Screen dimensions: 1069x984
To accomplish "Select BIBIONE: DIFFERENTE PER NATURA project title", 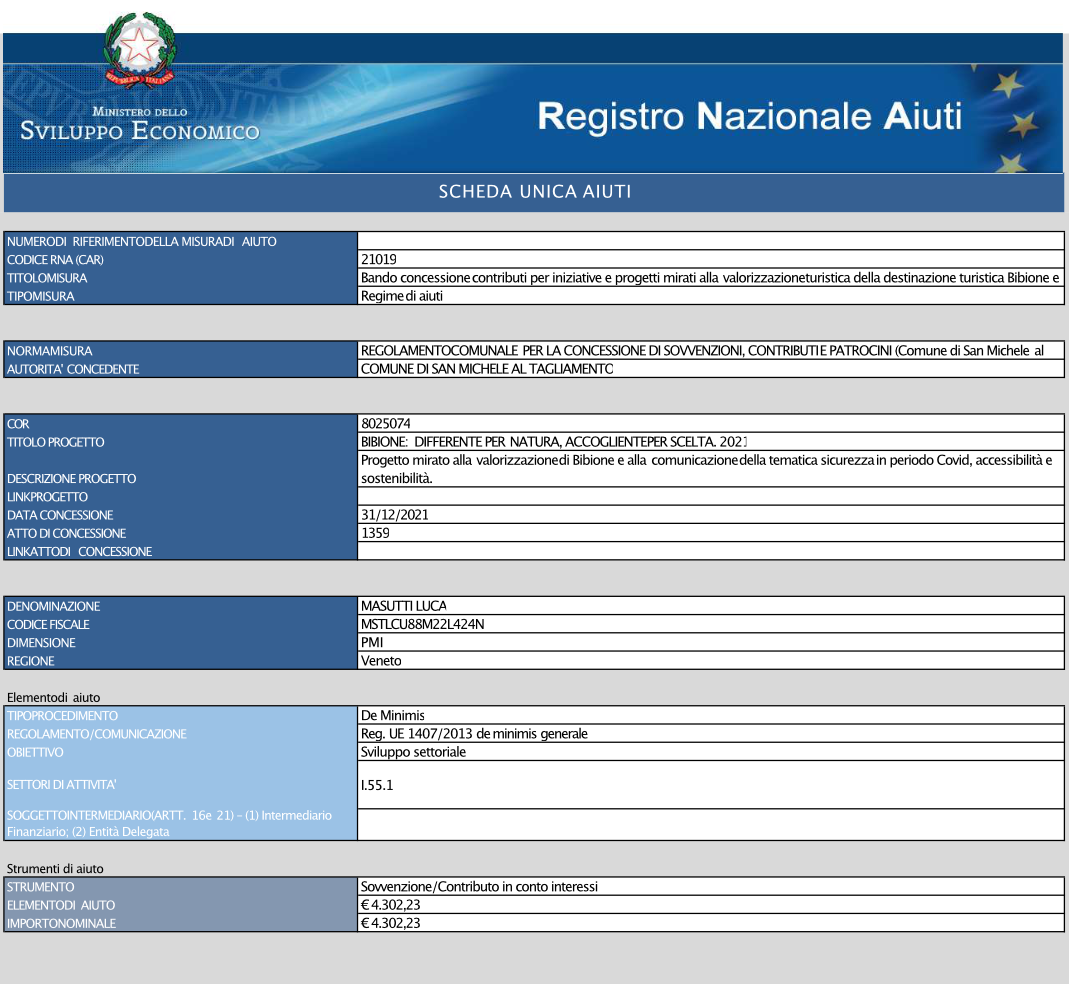I will 554,442.
